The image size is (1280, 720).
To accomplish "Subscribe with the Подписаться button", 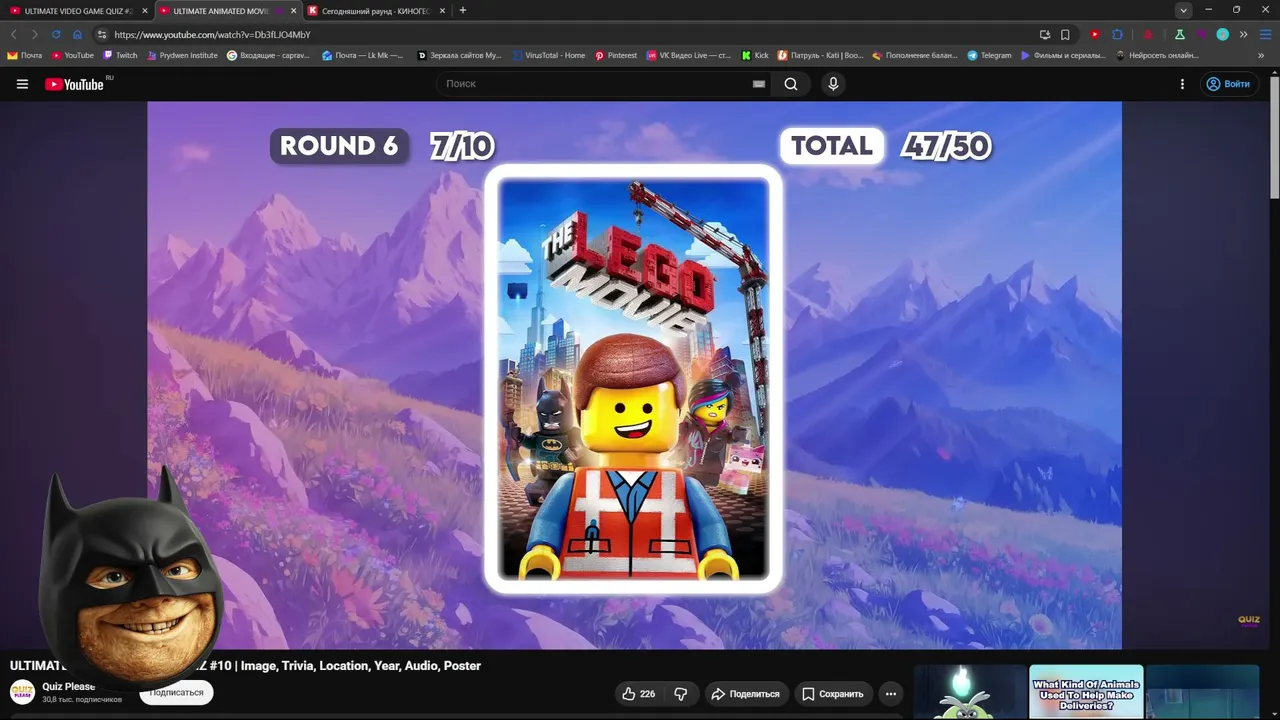I will click(x=176, y=692).
